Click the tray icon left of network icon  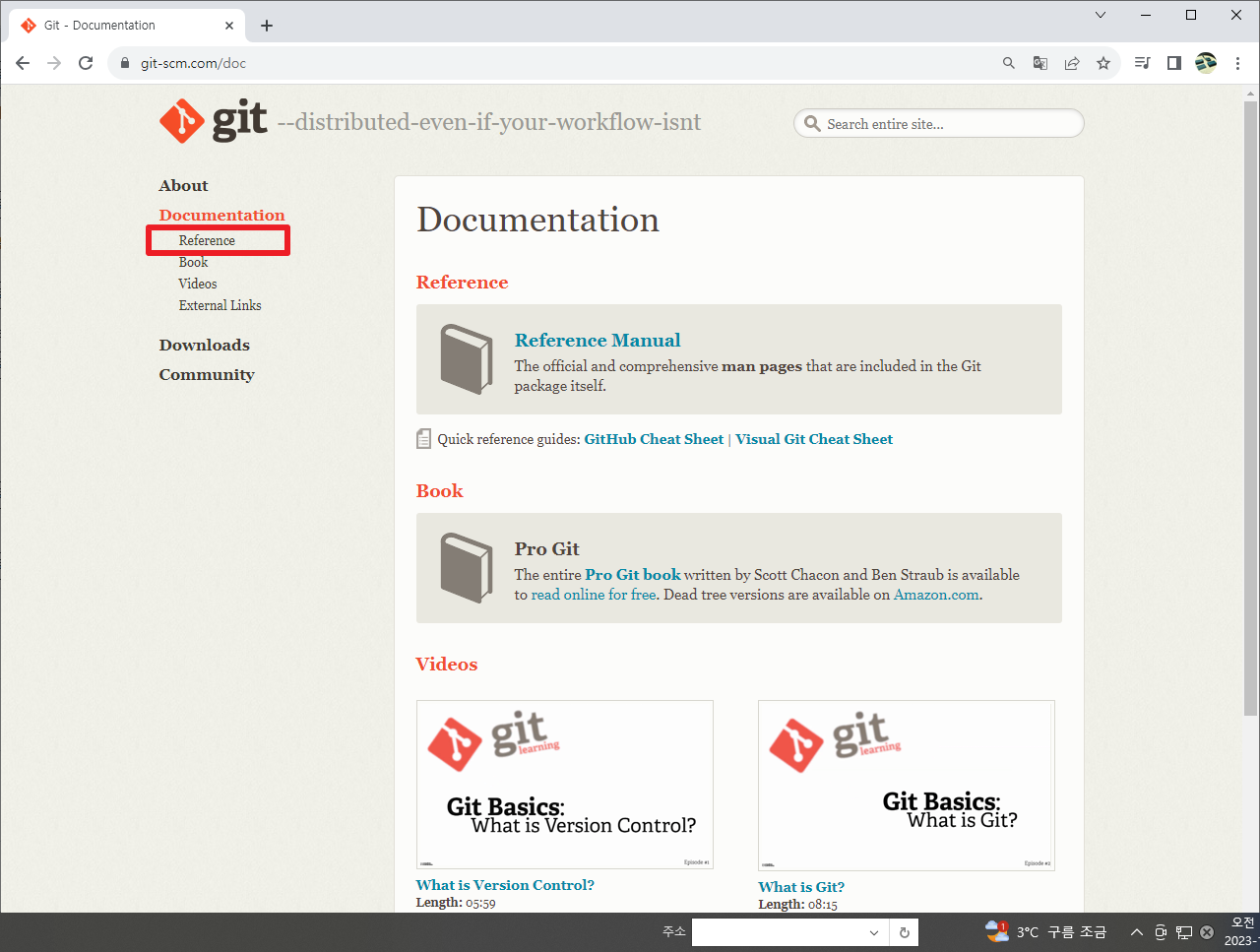click(x=1161, y=932)
